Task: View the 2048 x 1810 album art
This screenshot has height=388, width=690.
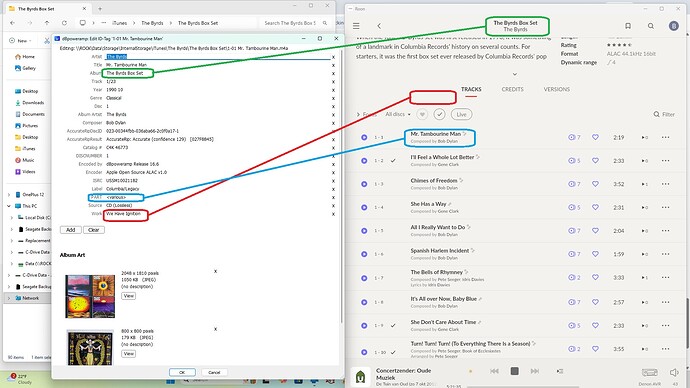Action: (128, 296)
